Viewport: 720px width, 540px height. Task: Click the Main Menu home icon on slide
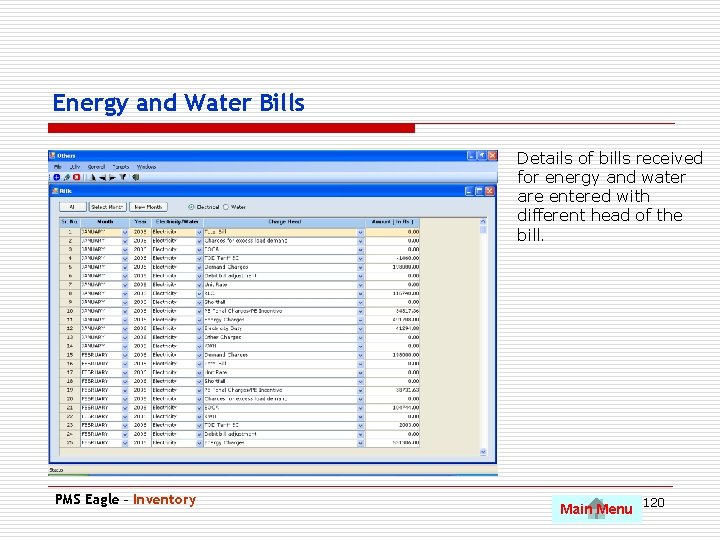(x=596, y=508)
